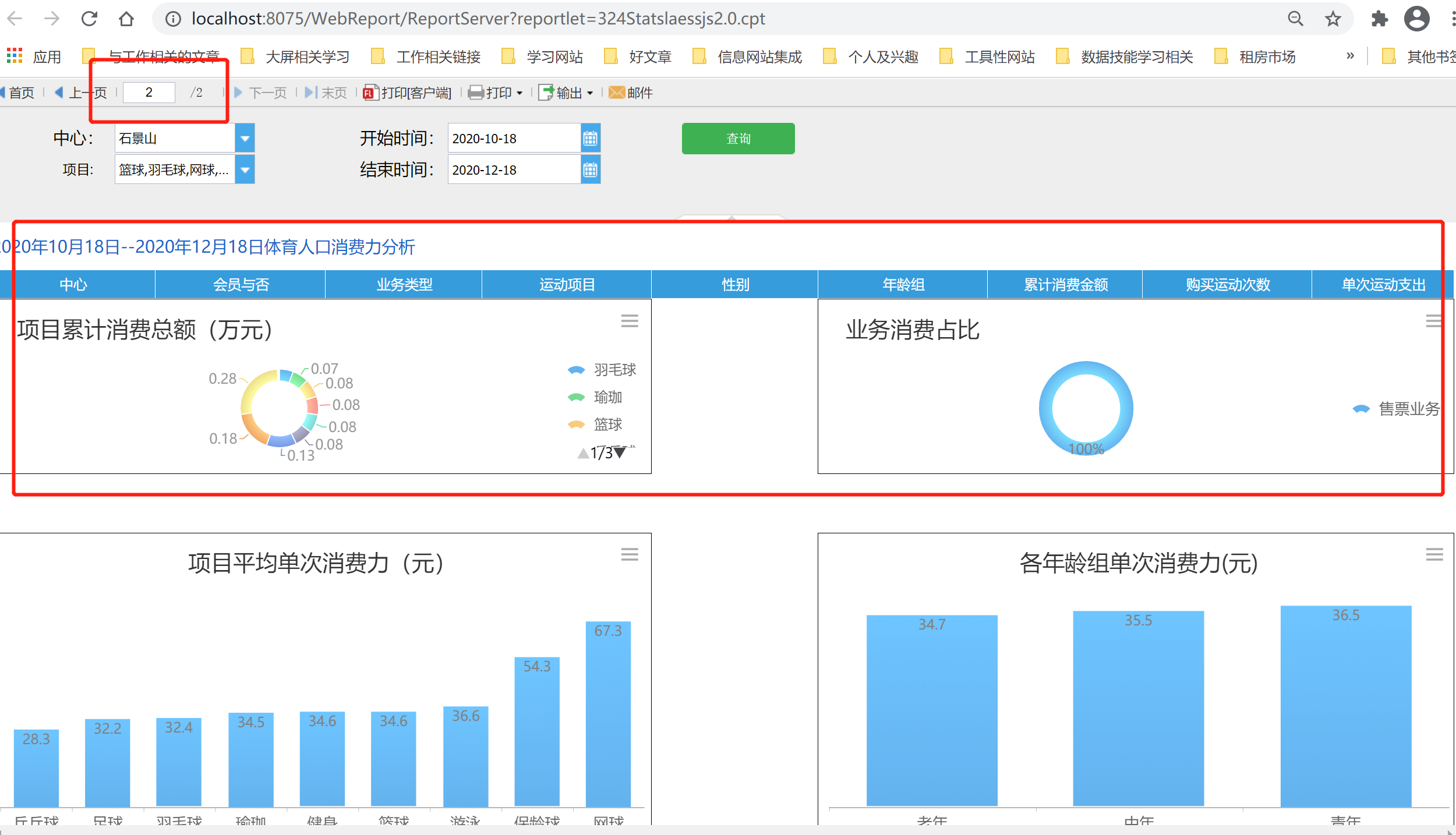Bookmark this page with star icon
This screenshot has width=1456, height=835.
point(1333,19)
